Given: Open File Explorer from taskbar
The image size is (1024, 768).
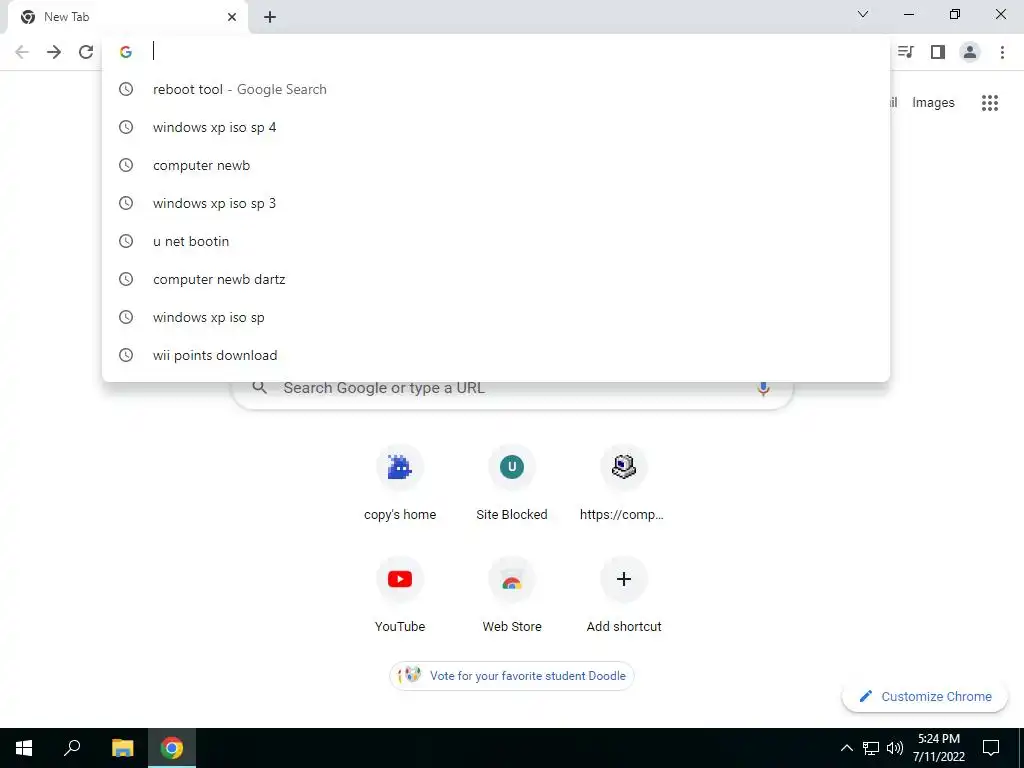Looking at the screenshot, I should coord(122,748).
